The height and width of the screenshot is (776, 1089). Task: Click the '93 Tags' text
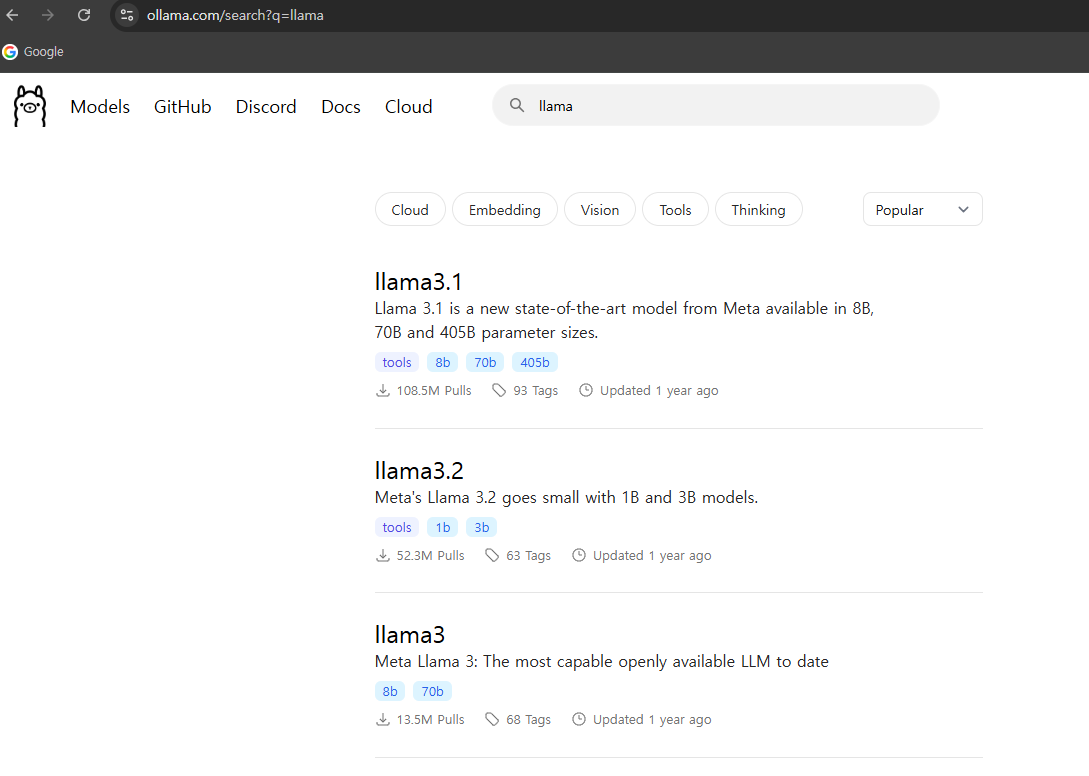click(535, 390)
